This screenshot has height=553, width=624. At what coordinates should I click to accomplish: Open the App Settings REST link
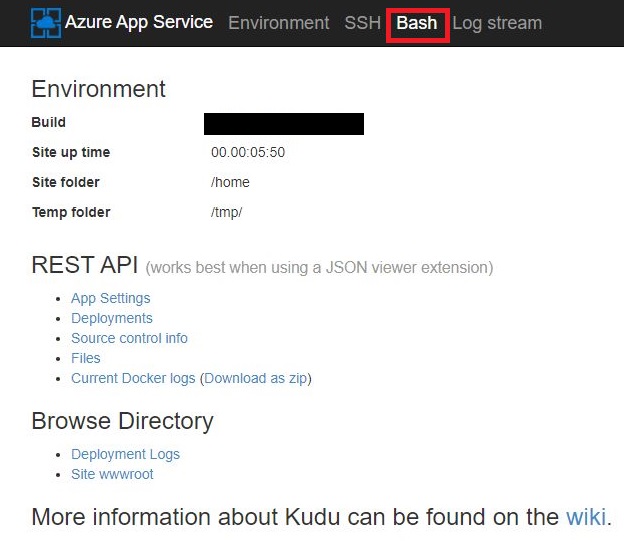110,298
